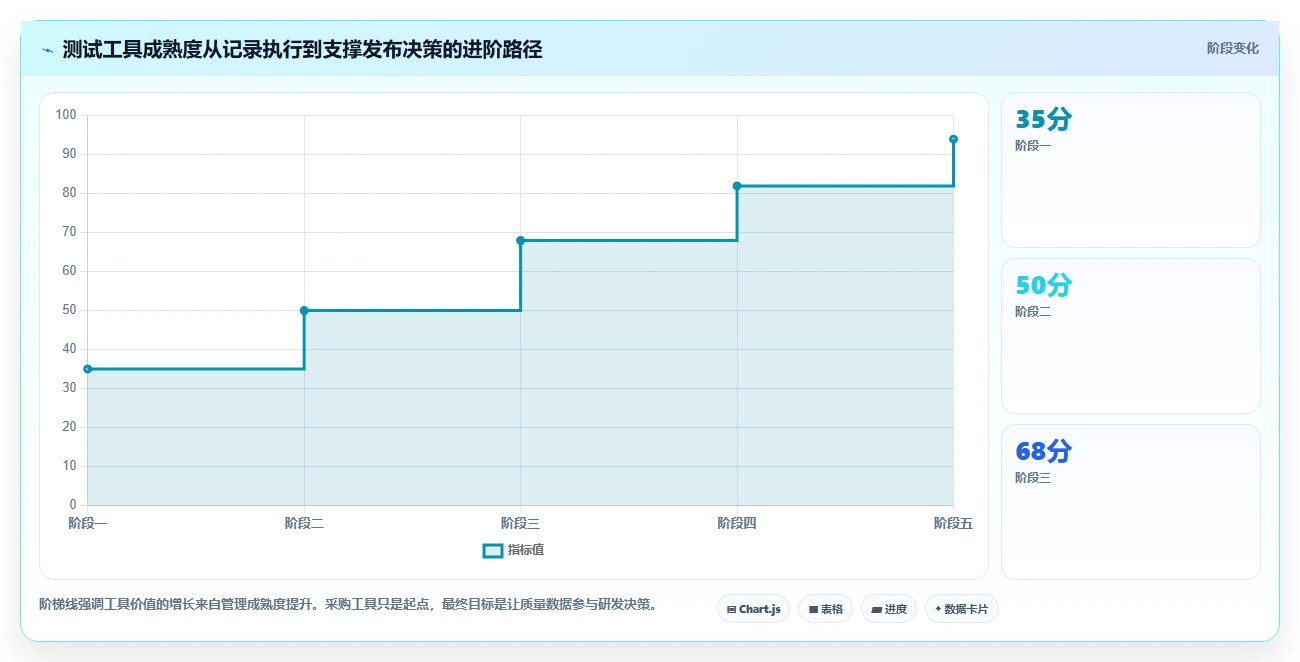Click the footer note about 阶梯线
Image resolution: width=1300 pixels, height=662 pixels.
tap(348, 604)
